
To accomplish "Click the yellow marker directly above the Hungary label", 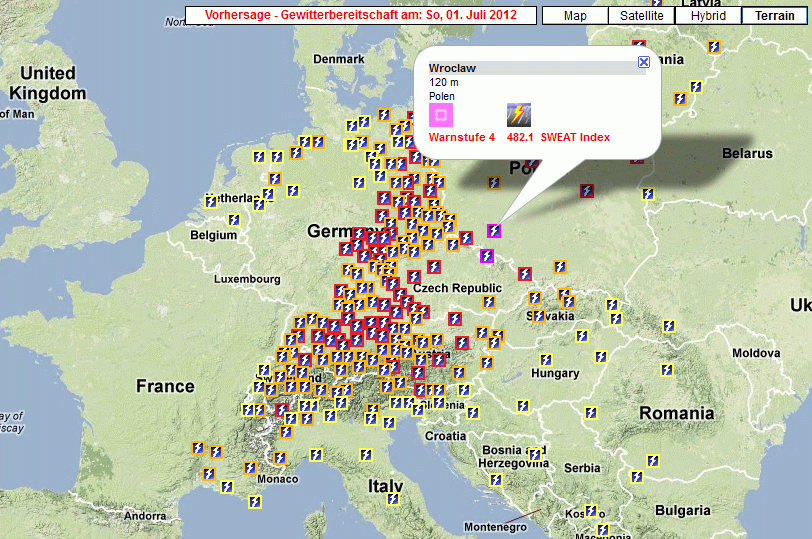I will tap(546, 359).
